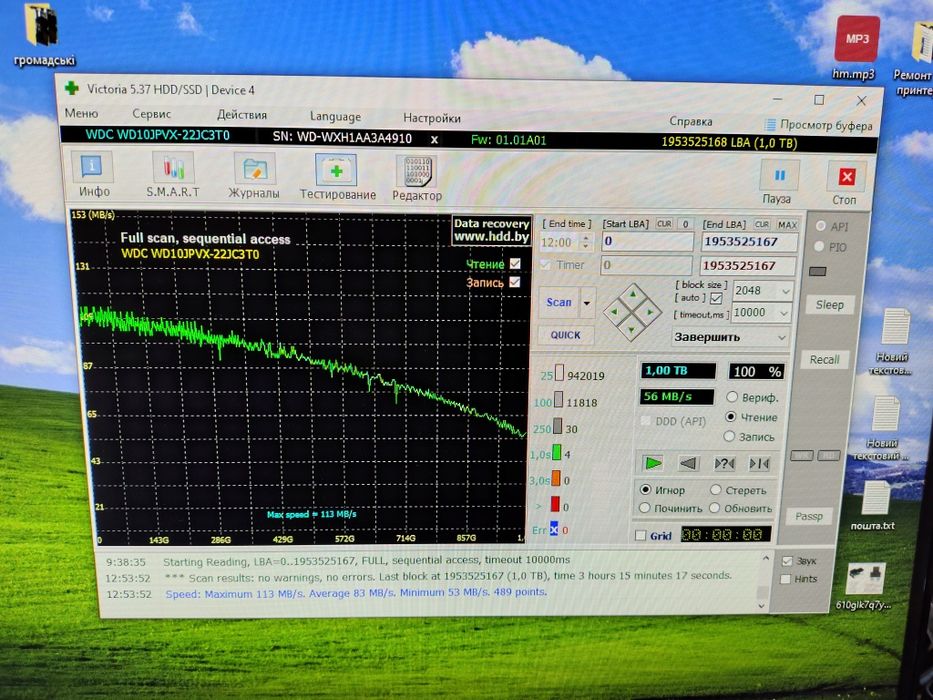The image size is (933, 700).
Task: Click the butterfly seek ▶|◀ button
Action: tap(759, 463)
